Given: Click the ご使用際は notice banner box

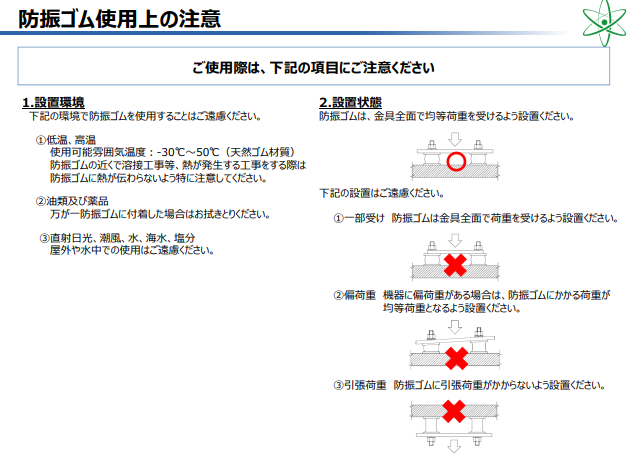Looking at the screenshot, I should pos(313,67).
